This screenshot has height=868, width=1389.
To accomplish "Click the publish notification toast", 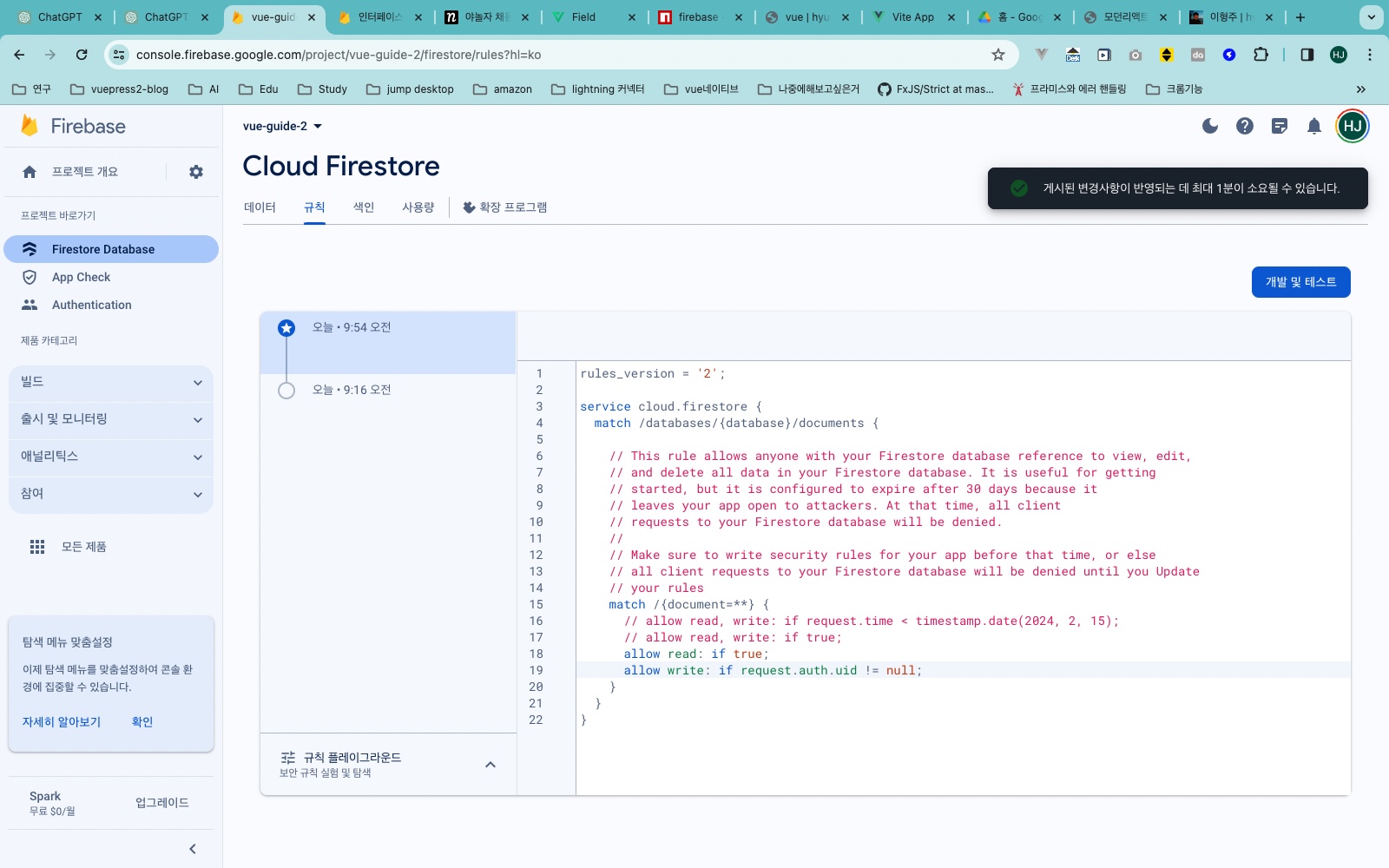I will click(x=1178, y=188).
